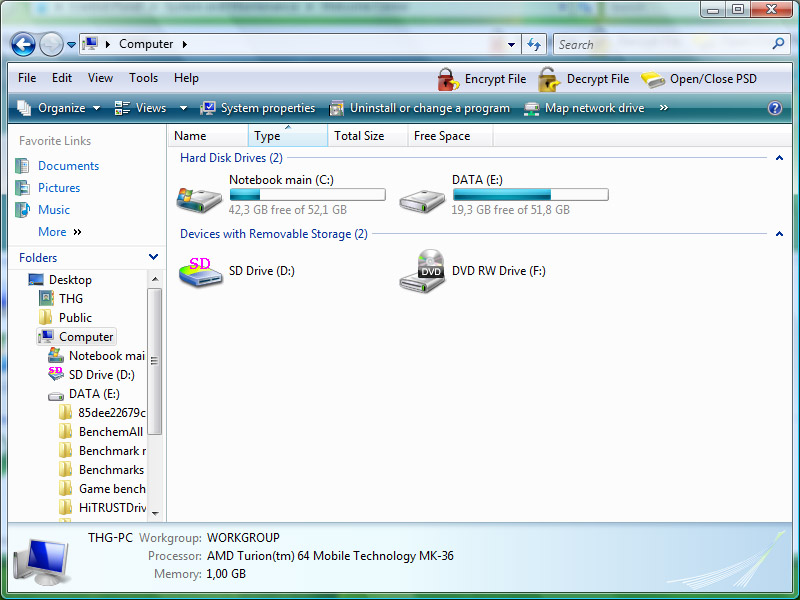The width and height of the screenshot is (800, 600).
Task: Click the Back navigation arrow
Action: pyautogui.click(x=23, y=44)
